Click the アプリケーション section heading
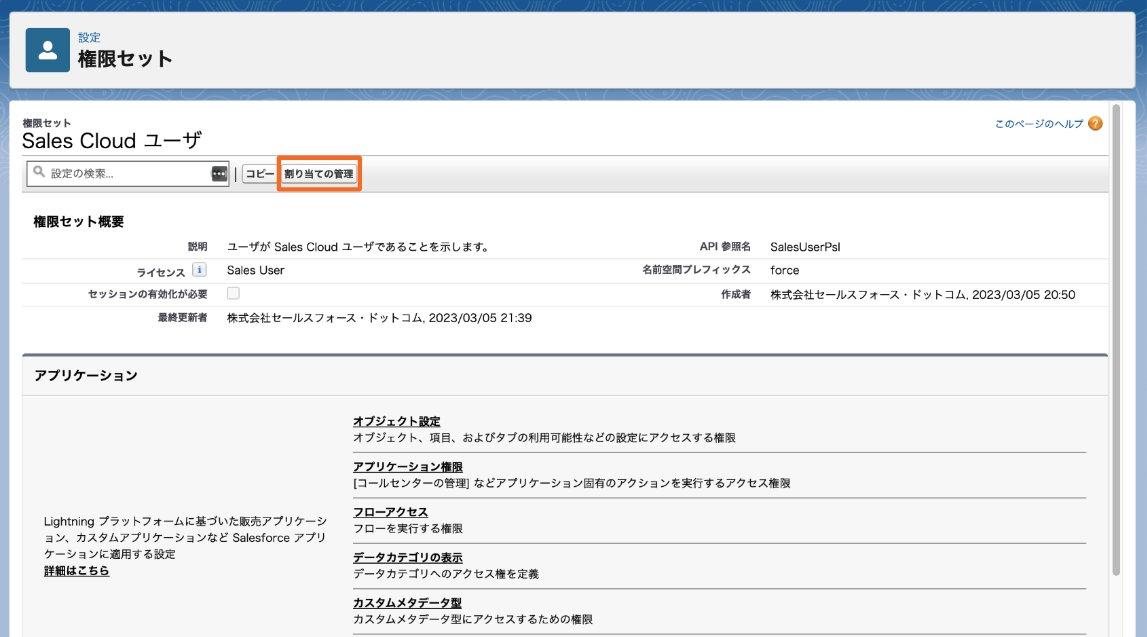 point(86,375)
